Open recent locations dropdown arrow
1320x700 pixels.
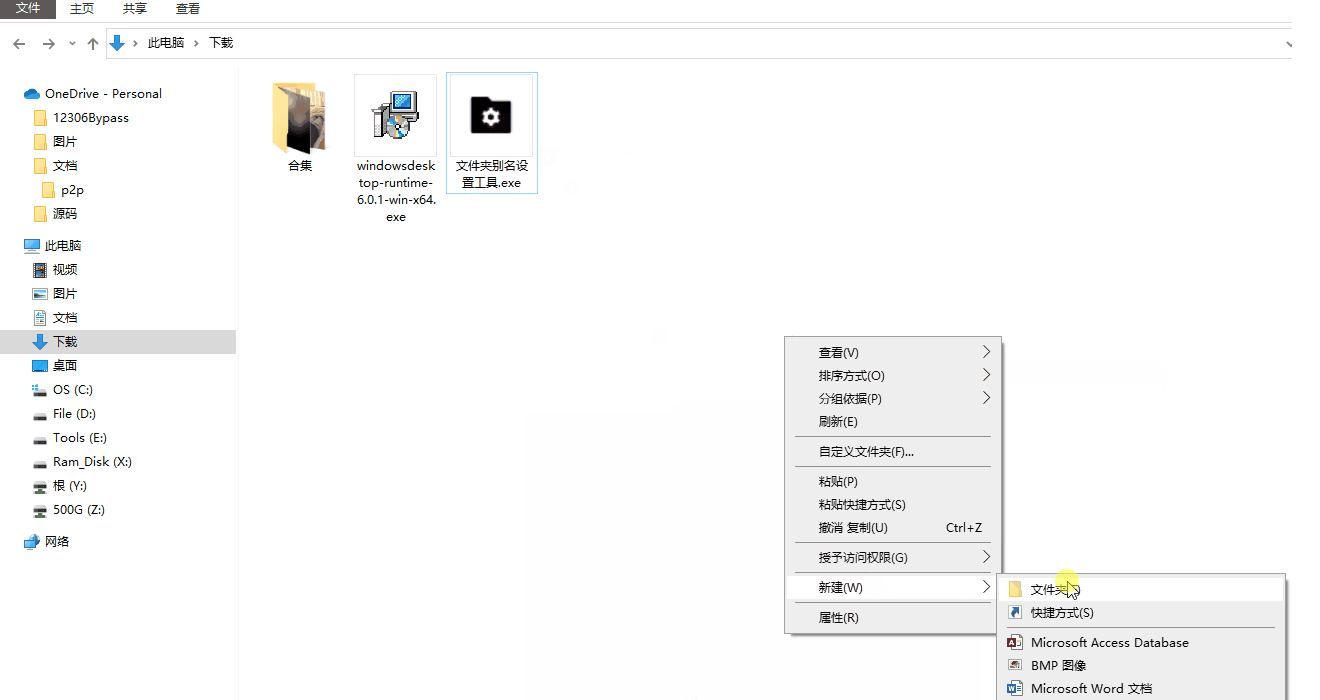[72, 44]
